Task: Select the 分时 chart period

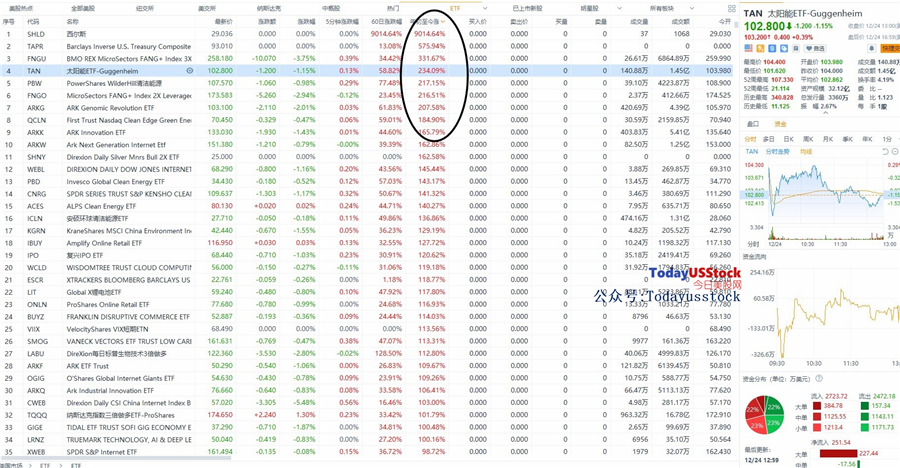Action: (x=750, y=139)
